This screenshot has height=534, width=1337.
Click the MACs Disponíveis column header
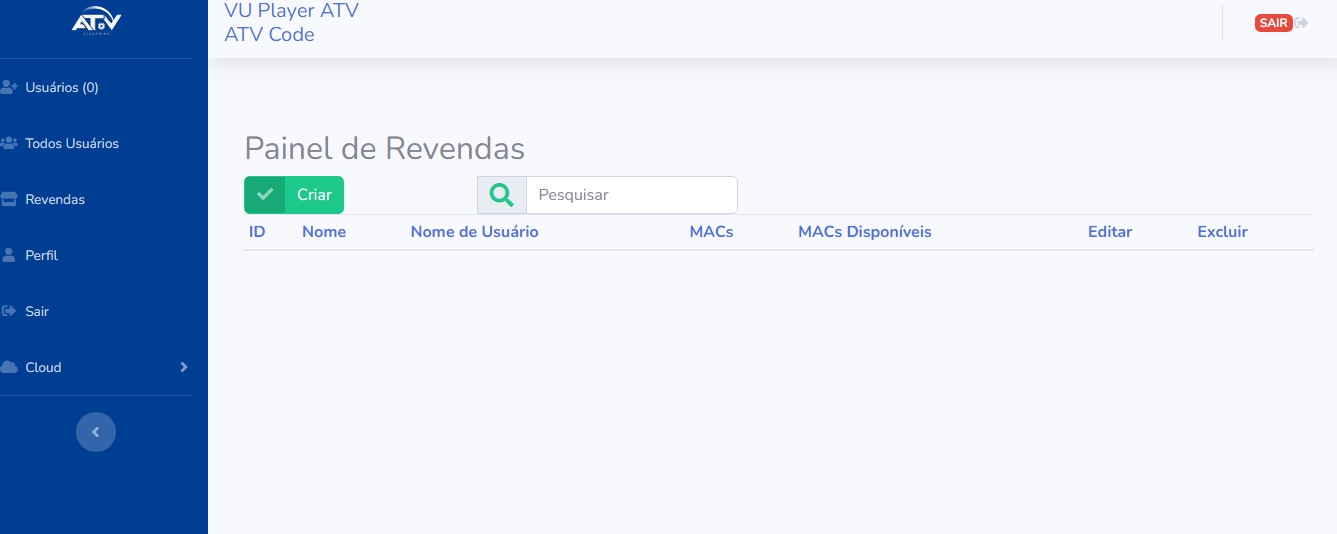(x=864, y=232)
